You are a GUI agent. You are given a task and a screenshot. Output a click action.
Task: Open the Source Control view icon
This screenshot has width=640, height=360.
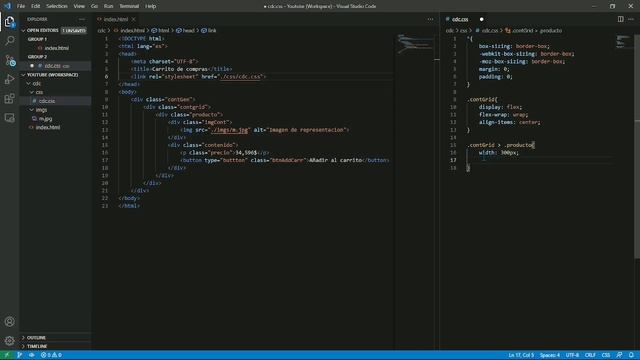[9, 60]
